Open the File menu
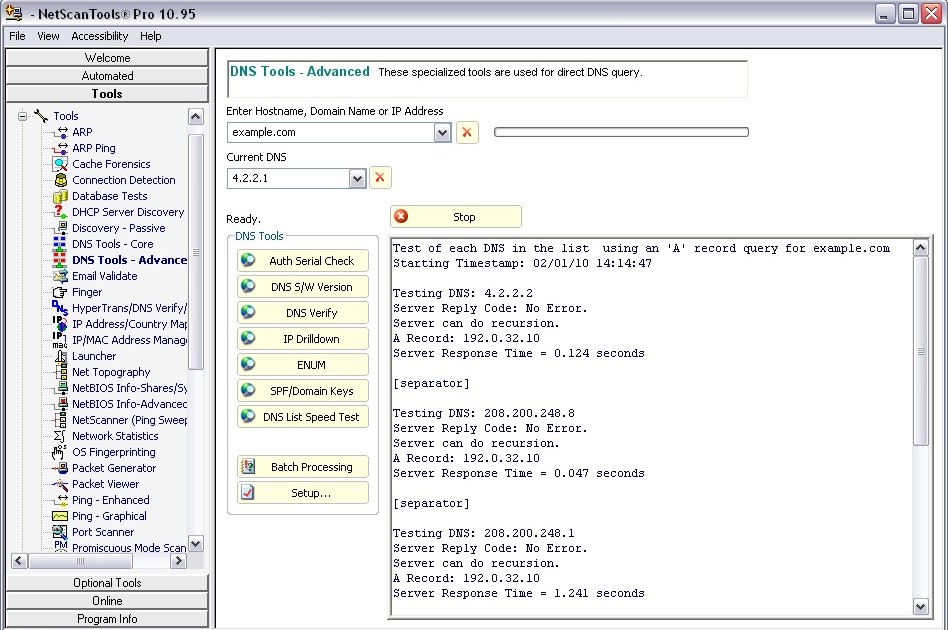Screen dimensions: 948x630 [x=17, y=36]
